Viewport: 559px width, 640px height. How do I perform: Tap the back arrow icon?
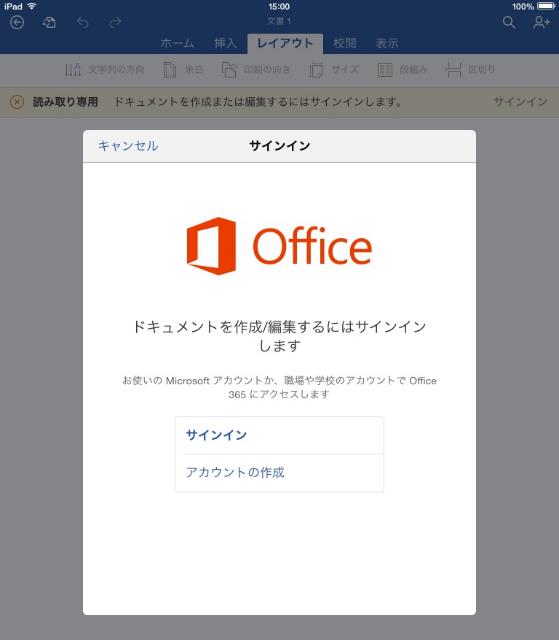[17, 22]
